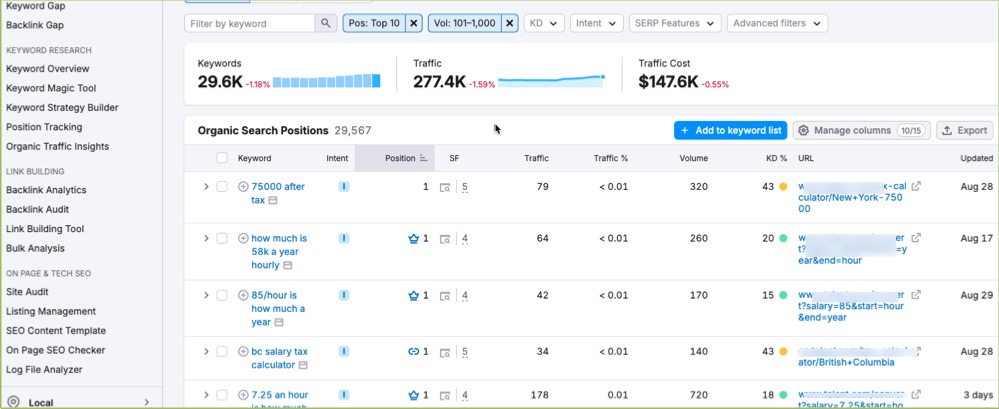The width and height of the screenshot is (999, 409).
Task: Click the crown featured snippet icon in 58k row
Action: pyautogui.click(x=413, y=239)
